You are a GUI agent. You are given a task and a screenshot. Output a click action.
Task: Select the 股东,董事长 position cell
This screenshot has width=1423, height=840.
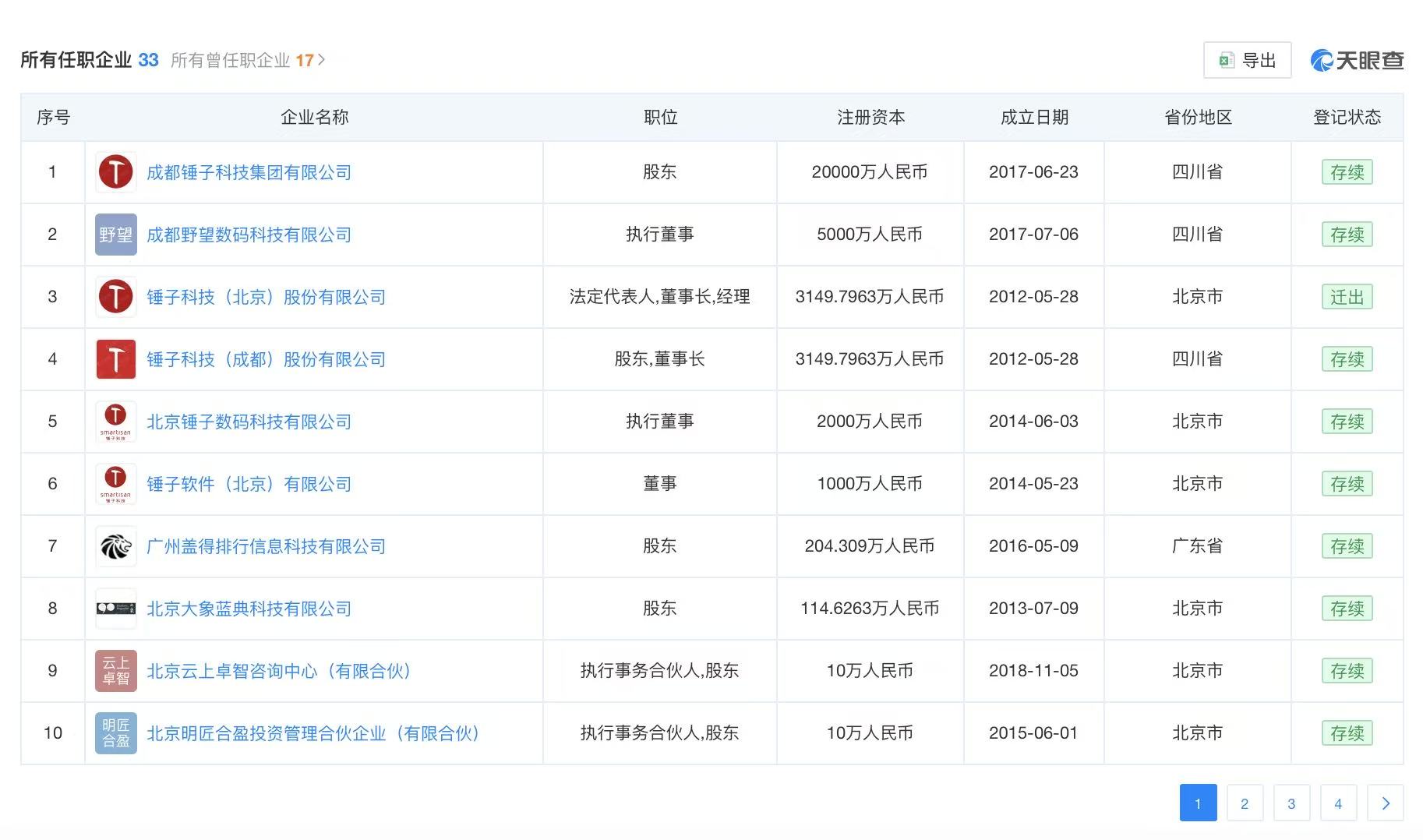[x=659, y=359]
